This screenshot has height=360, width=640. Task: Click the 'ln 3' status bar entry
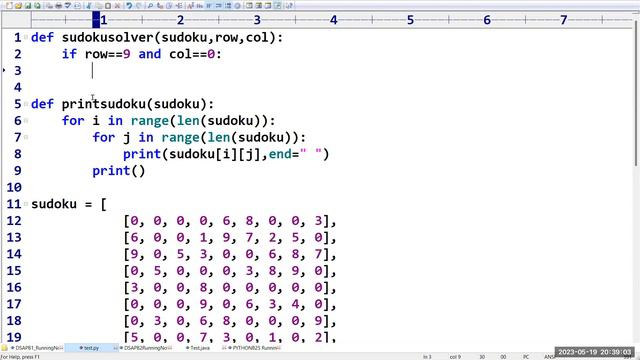(x=427, y=357)
